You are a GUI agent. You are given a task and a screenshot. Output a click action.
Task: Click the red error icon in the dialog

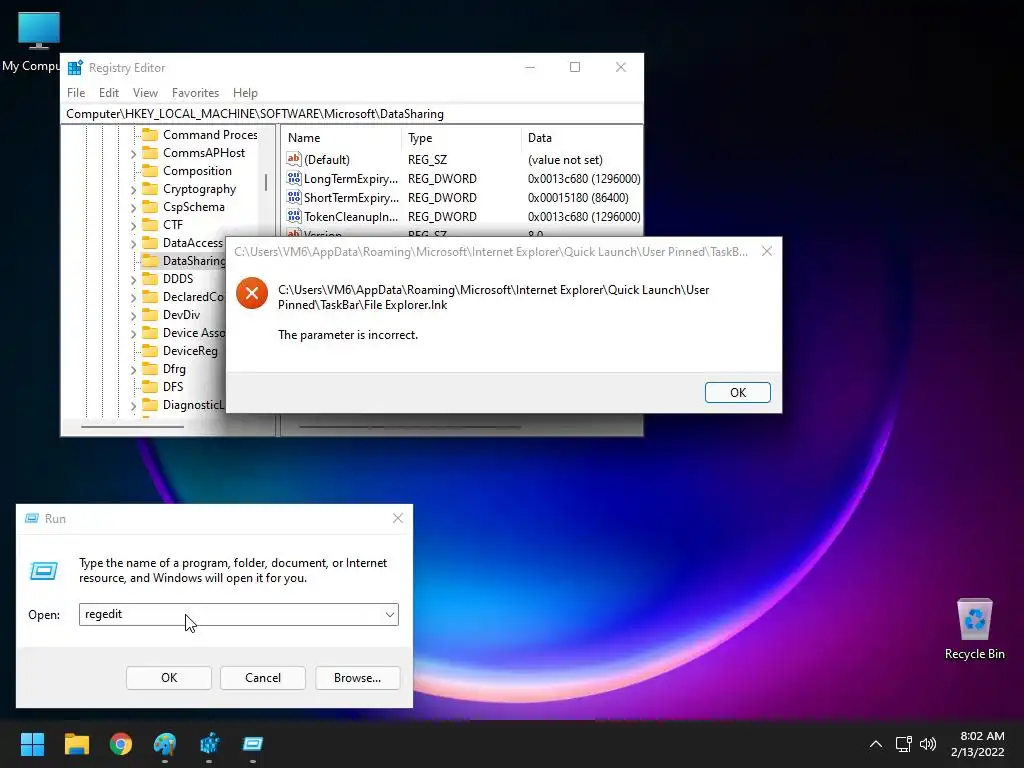point(252,293)
